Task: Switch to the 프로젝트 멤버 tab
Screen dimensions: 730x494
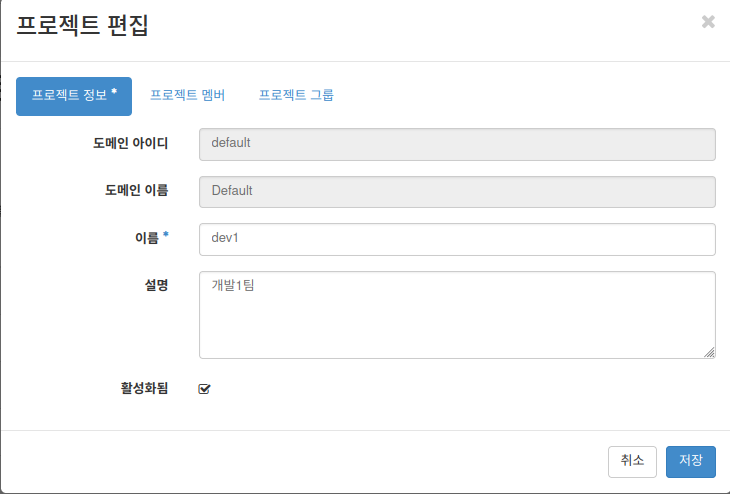Action: click(x=188, y=95)
